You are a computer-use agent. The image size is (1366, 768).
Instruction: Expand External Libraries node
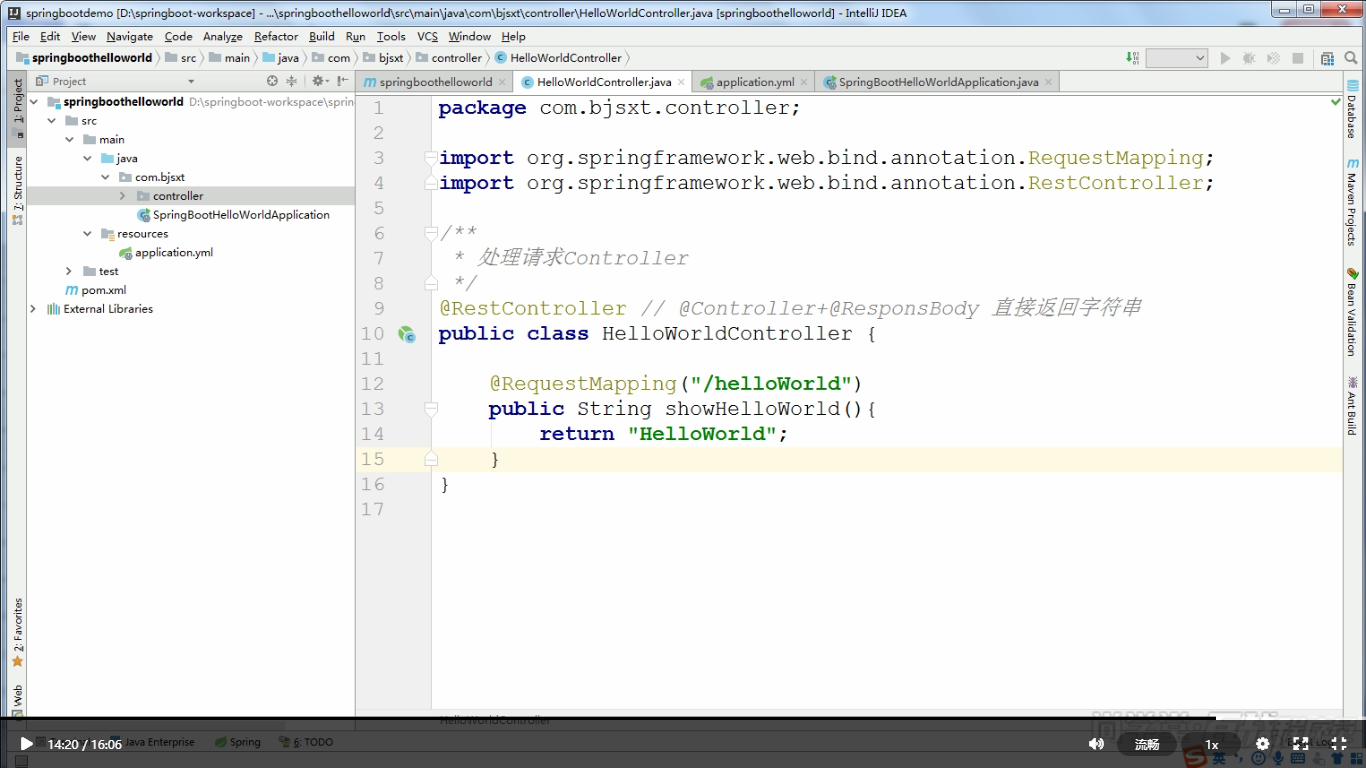[33, 309]
